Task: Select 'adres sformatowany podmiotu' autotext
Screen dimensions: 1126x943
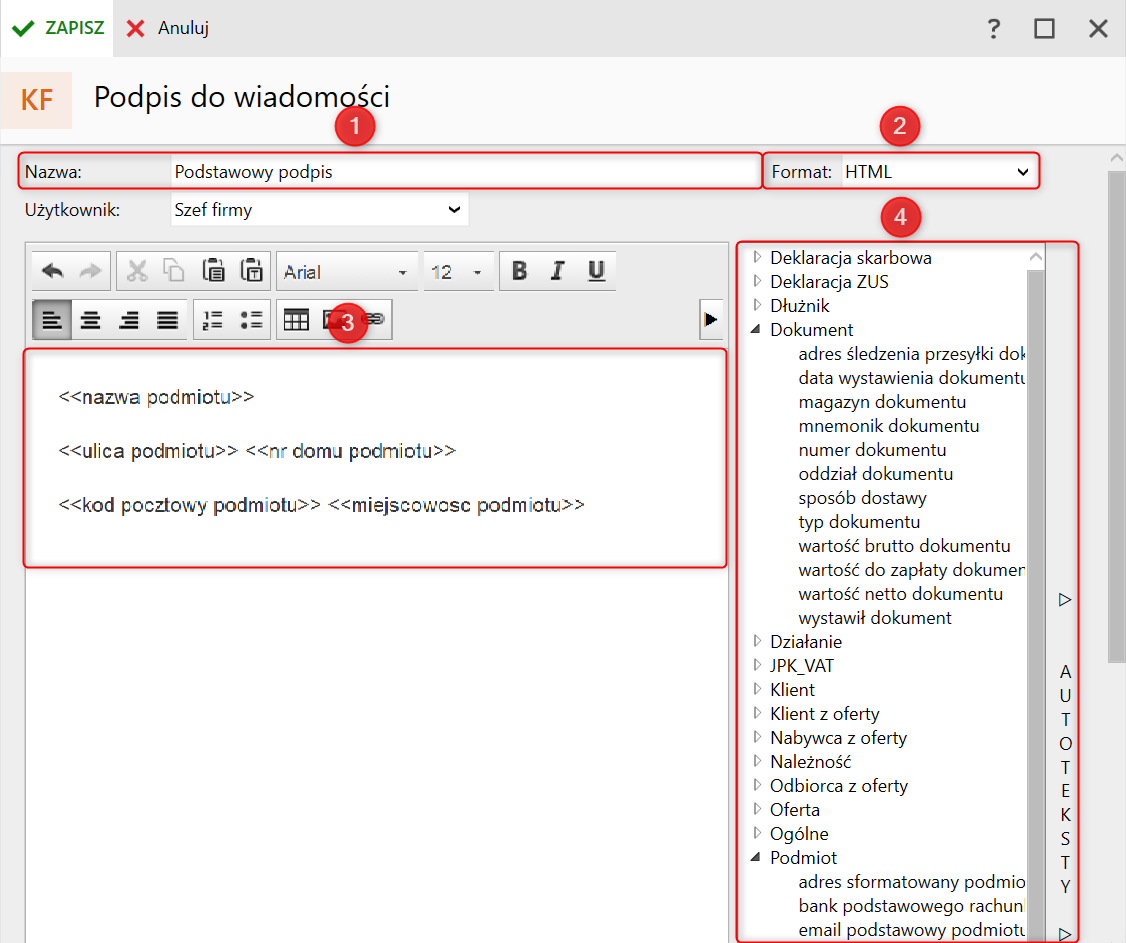Action: 911,882
